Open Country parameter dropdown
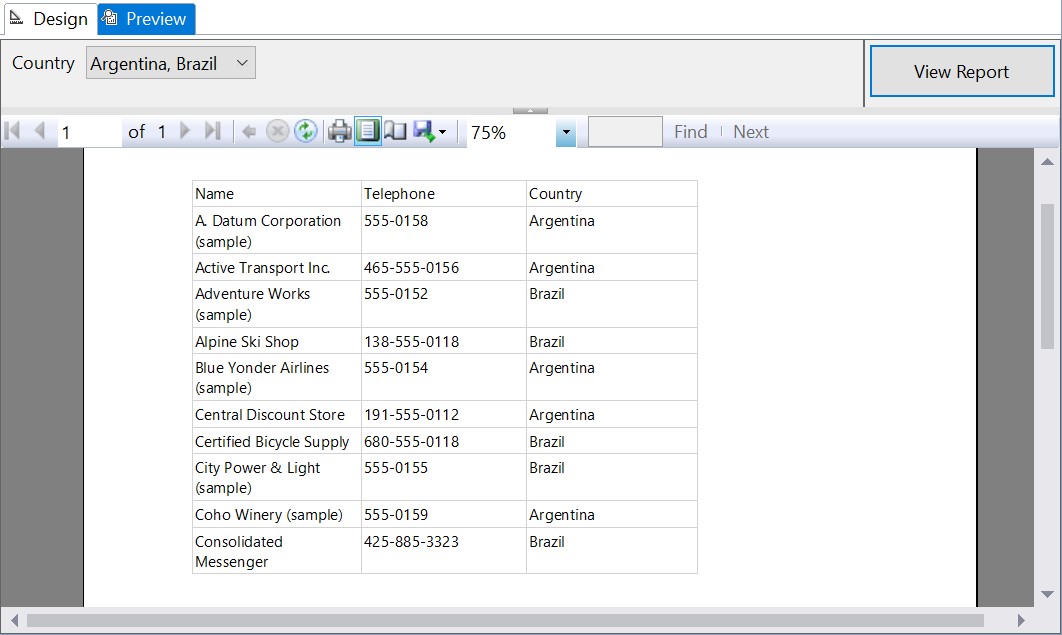1062x635 pixels. (171, 63)
